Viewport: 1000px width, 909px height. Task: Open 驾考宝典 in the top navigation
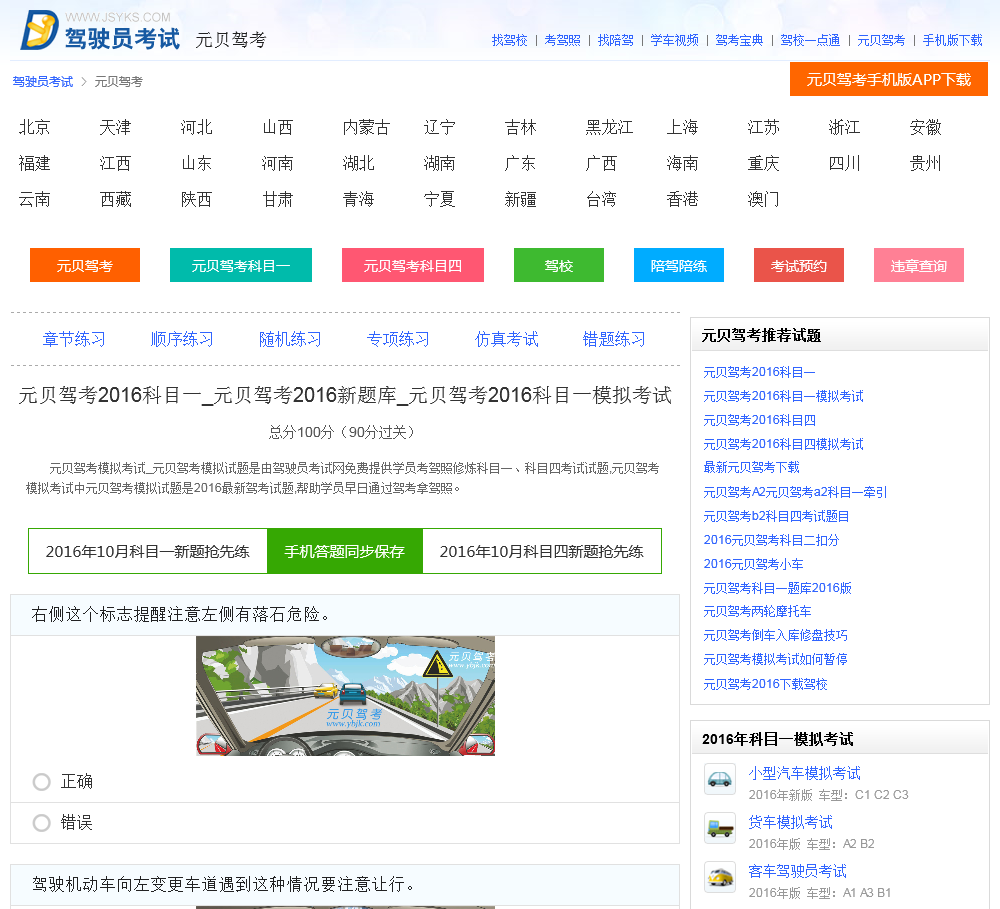tap(739, 40)
